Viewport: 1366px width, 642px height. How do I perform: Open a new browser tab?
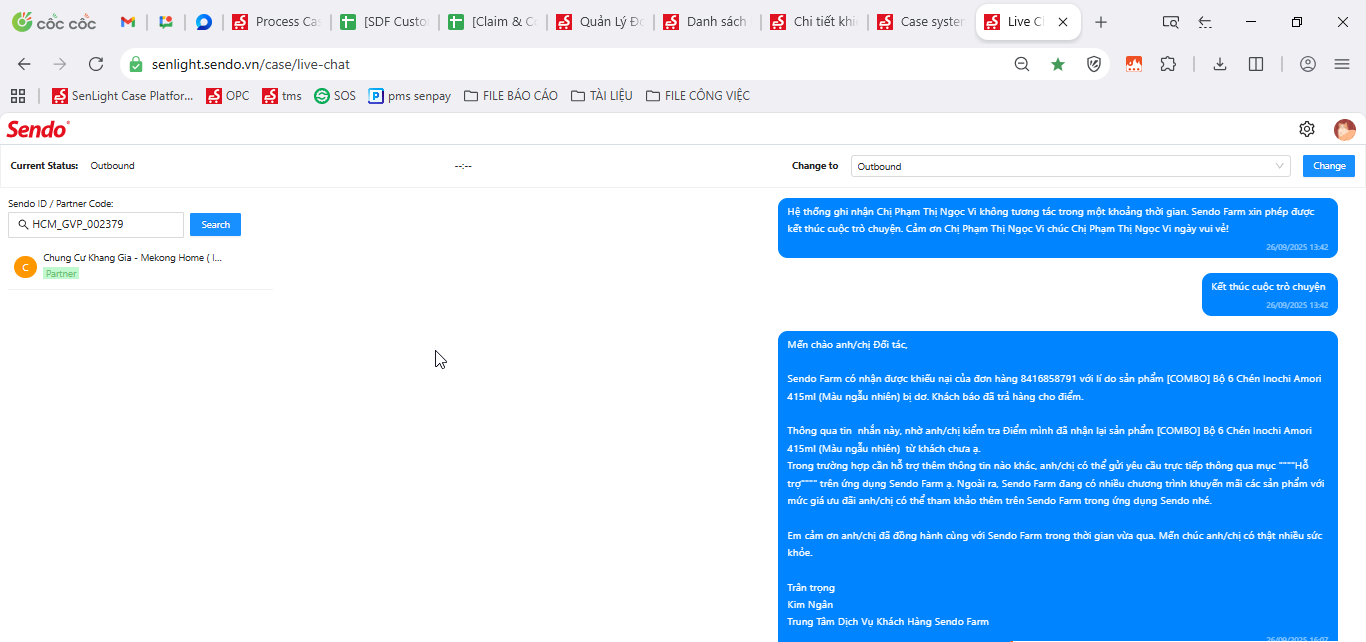[x=1101, y=22]
